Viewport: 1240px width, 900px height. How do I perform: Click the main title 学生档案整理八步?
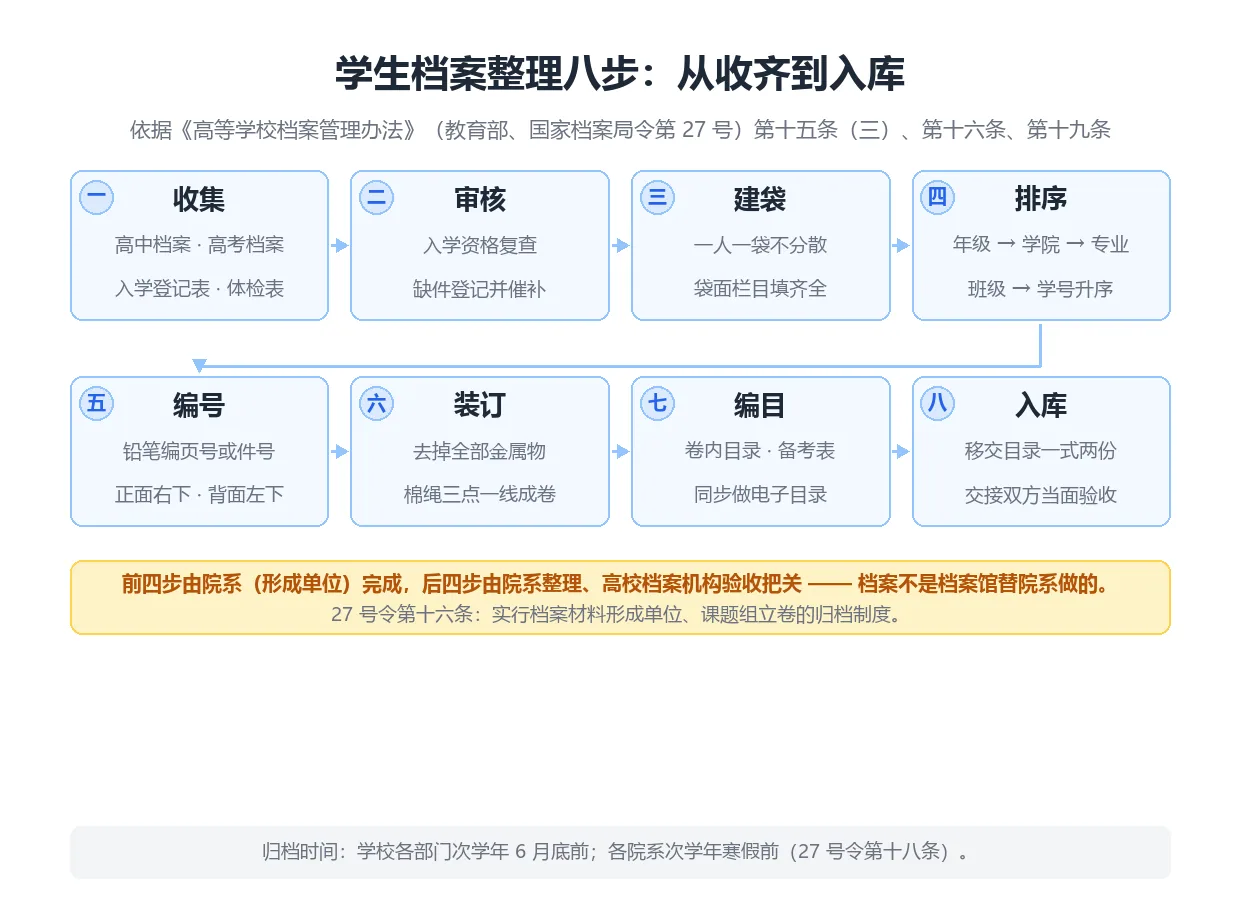[620, 74]
